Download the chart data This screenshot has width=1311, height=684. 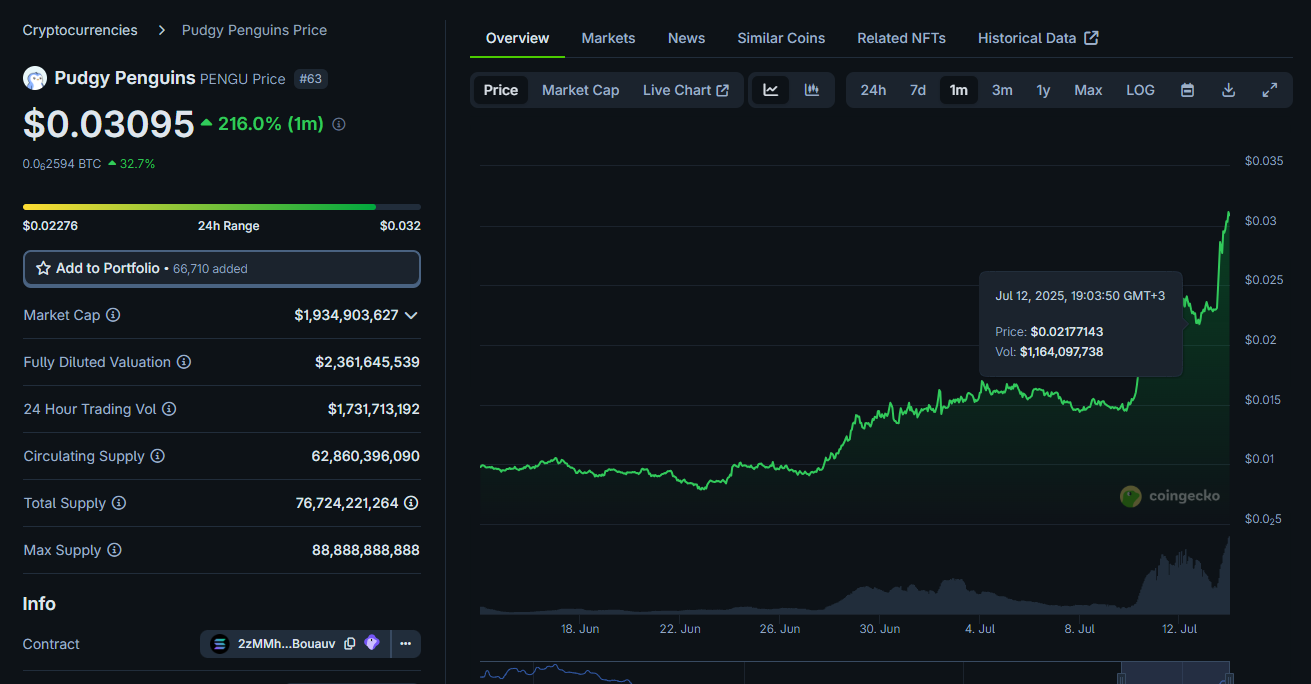tap(1228, 90)
